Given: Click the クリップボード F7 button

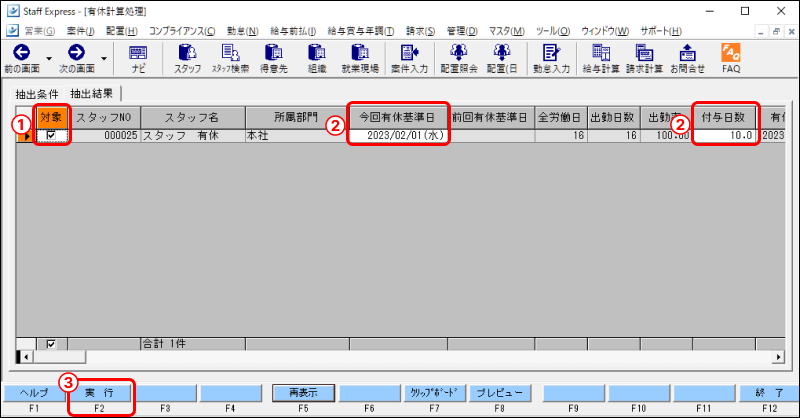Looking at the screenshot, I should pos(434,393).
